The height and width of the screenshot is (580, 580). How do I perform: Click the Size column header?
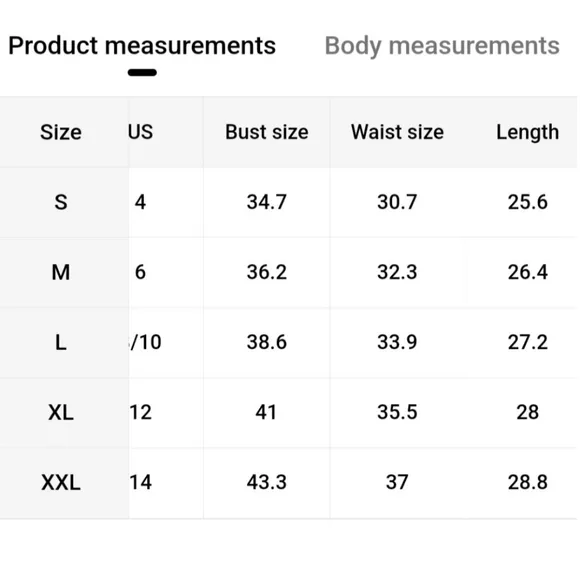61,132
